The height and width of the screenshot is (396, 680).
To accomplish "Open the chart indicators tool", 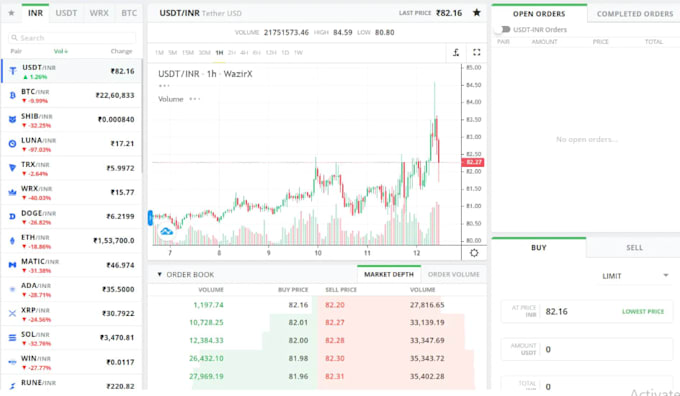I will 456,52.
